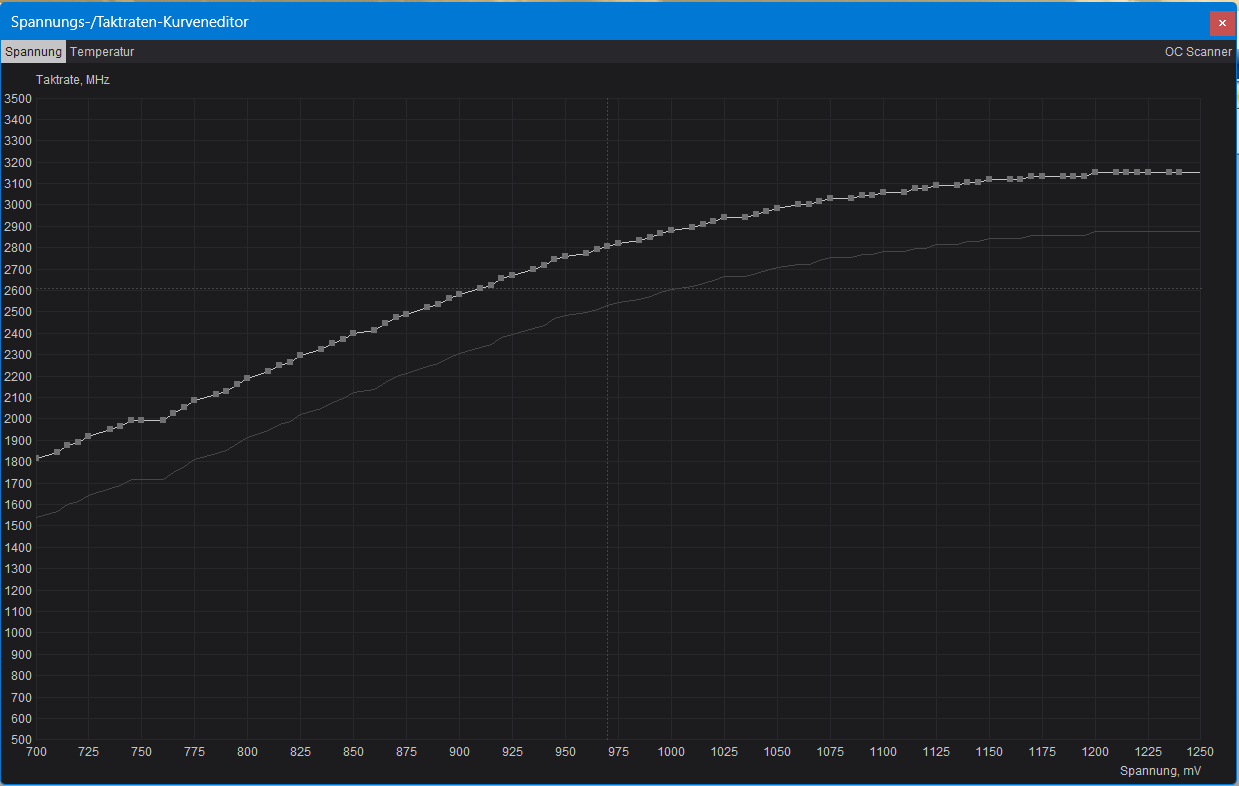Click the 2600 label on the frequency axis
This screenshot has height=786, width=1239.
tap(18, 291)
